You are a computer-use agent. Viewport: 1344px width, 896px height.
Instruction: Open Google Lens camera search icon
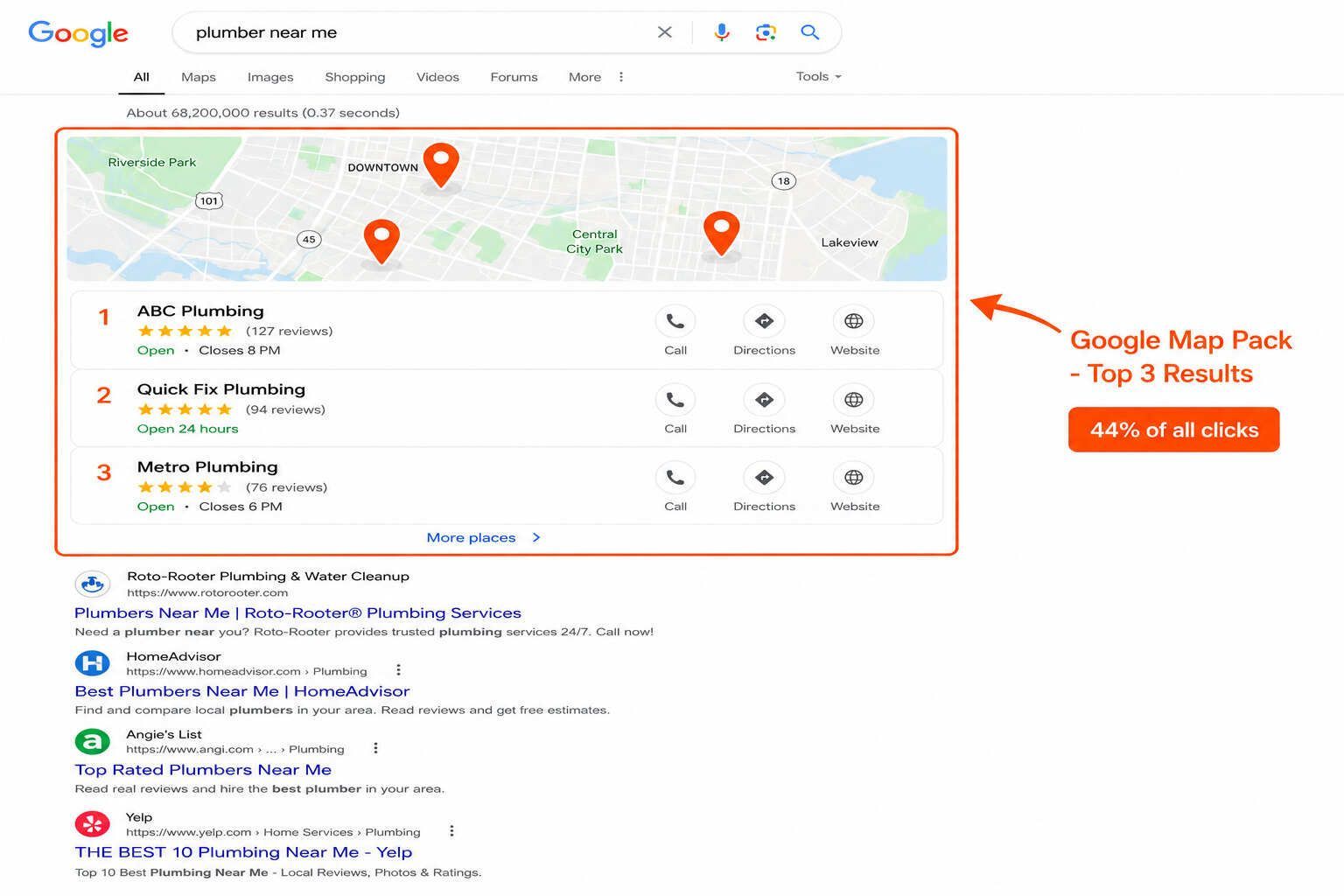point(766,32)
